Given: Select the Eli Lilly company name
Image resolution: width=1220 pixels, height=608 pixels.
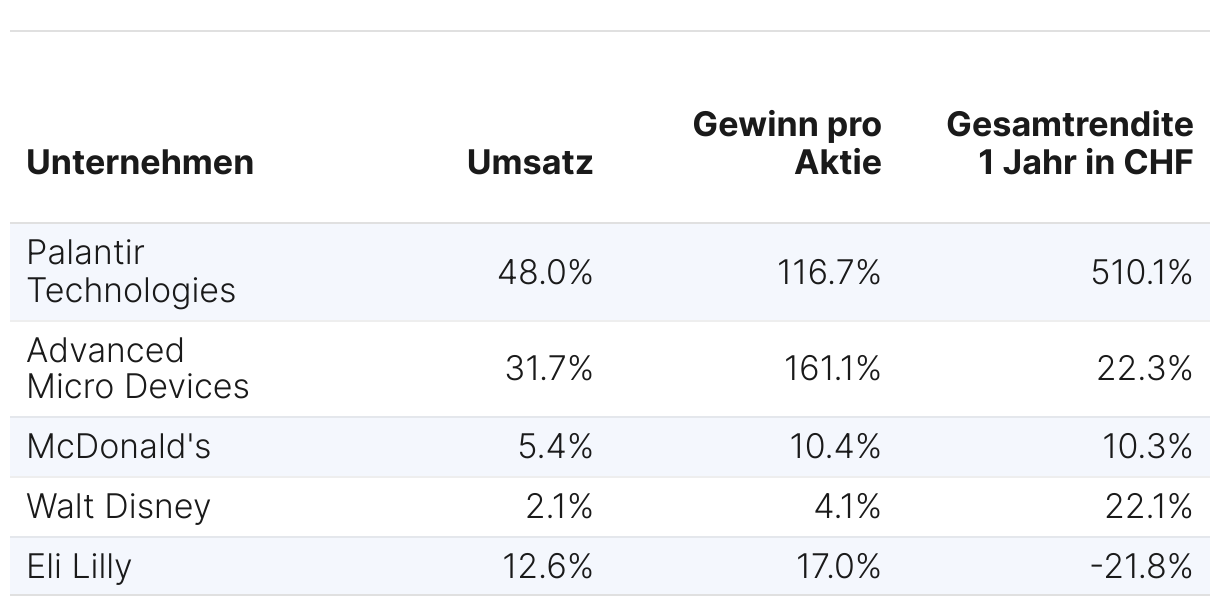Looking at the screenshot, I should [x=79, y=567].
